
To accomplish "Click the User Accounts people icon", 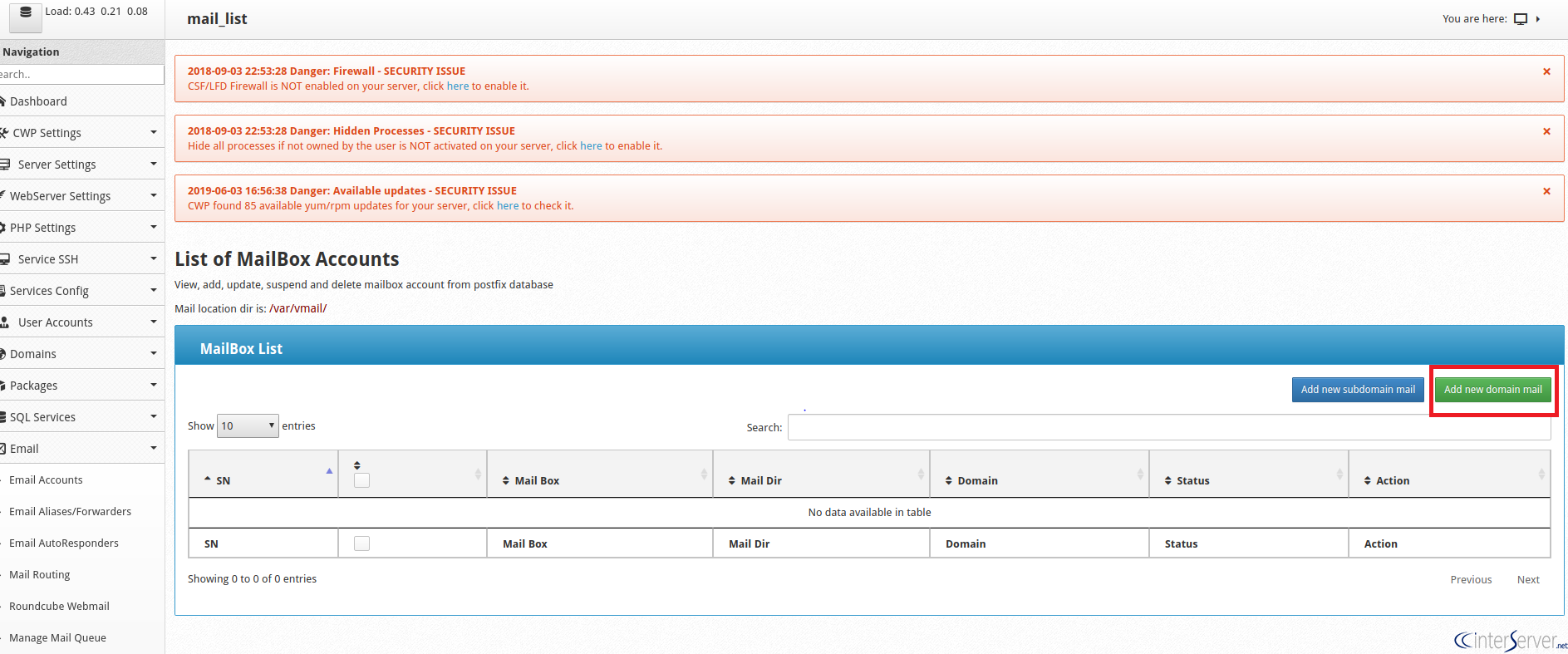I will 5,322.
